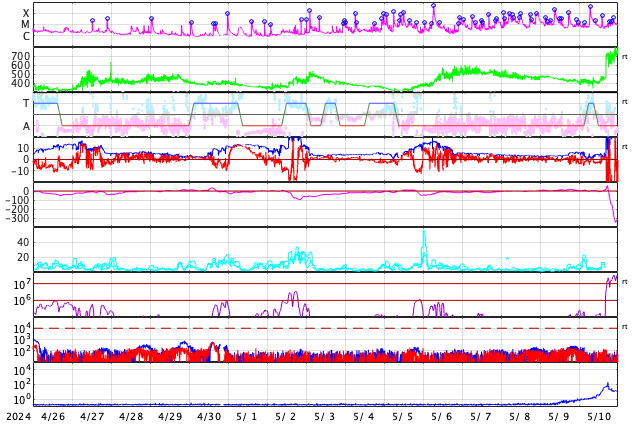Select the "10^7" label on purple plot

(x=20, y=284)
